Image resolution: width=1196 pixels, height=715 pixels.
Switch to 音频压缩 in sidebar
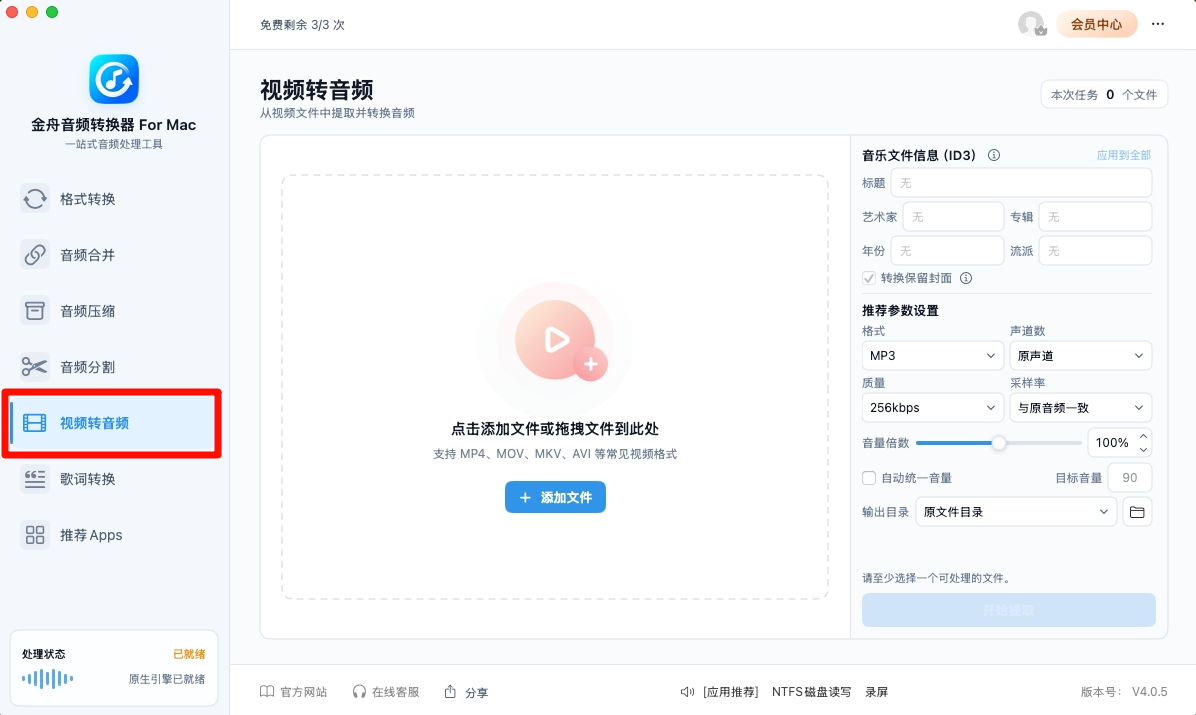[x=113, y=311]
